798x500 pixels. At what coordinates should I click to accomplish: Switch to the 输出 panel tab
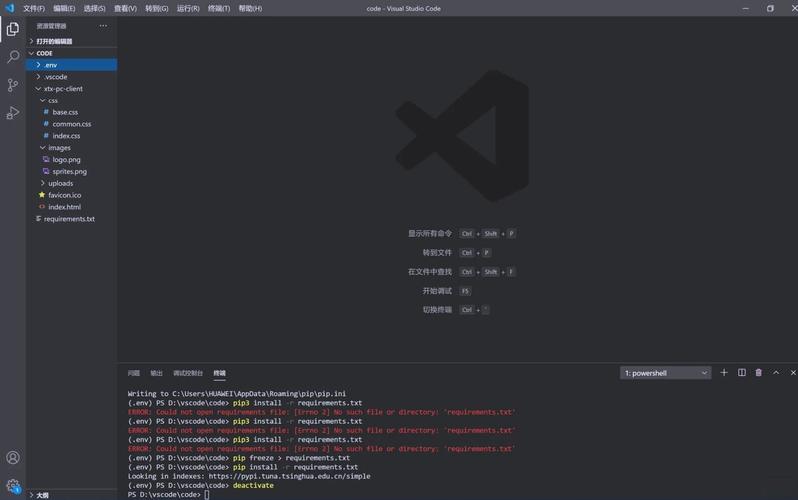[156, 373]
